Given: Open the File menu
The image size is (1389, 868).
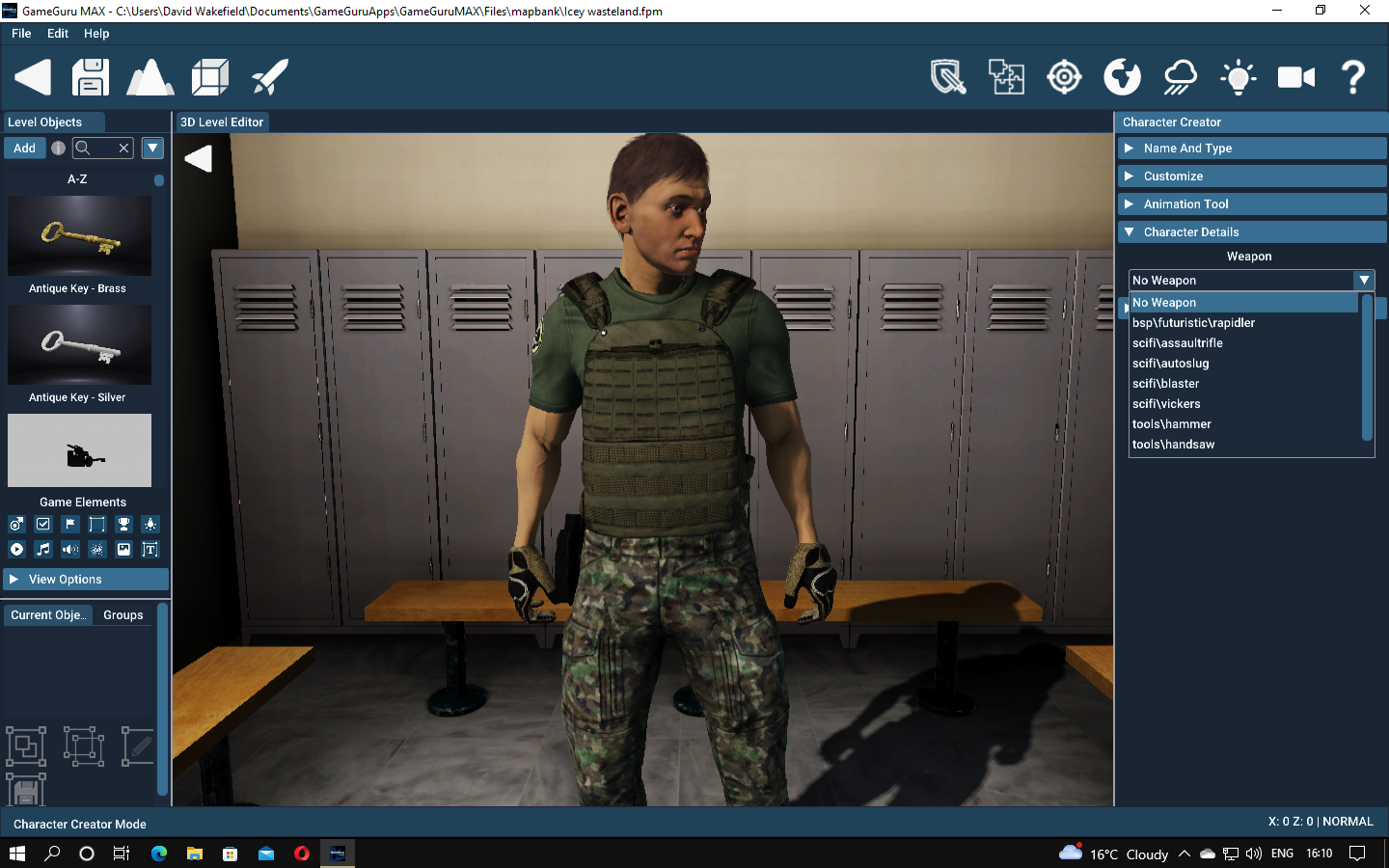Looking at the screenshot, I should tap(20, 33).
